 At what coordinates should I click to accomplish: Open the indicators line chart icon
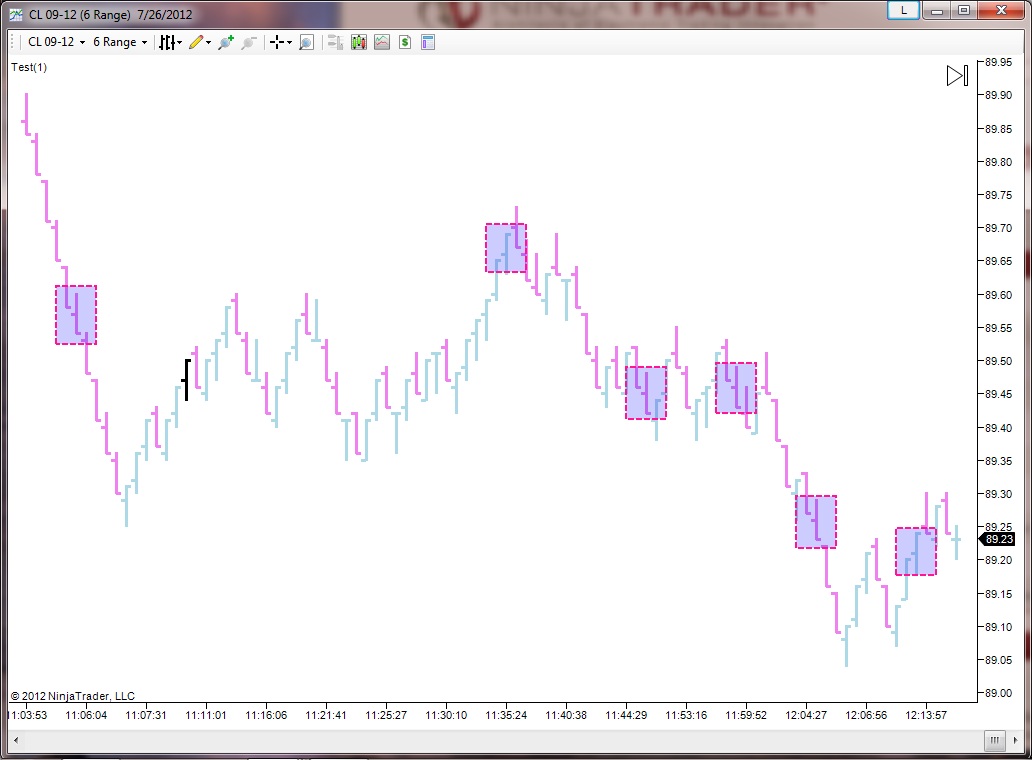pyautogui.click(x=382, y=43)
